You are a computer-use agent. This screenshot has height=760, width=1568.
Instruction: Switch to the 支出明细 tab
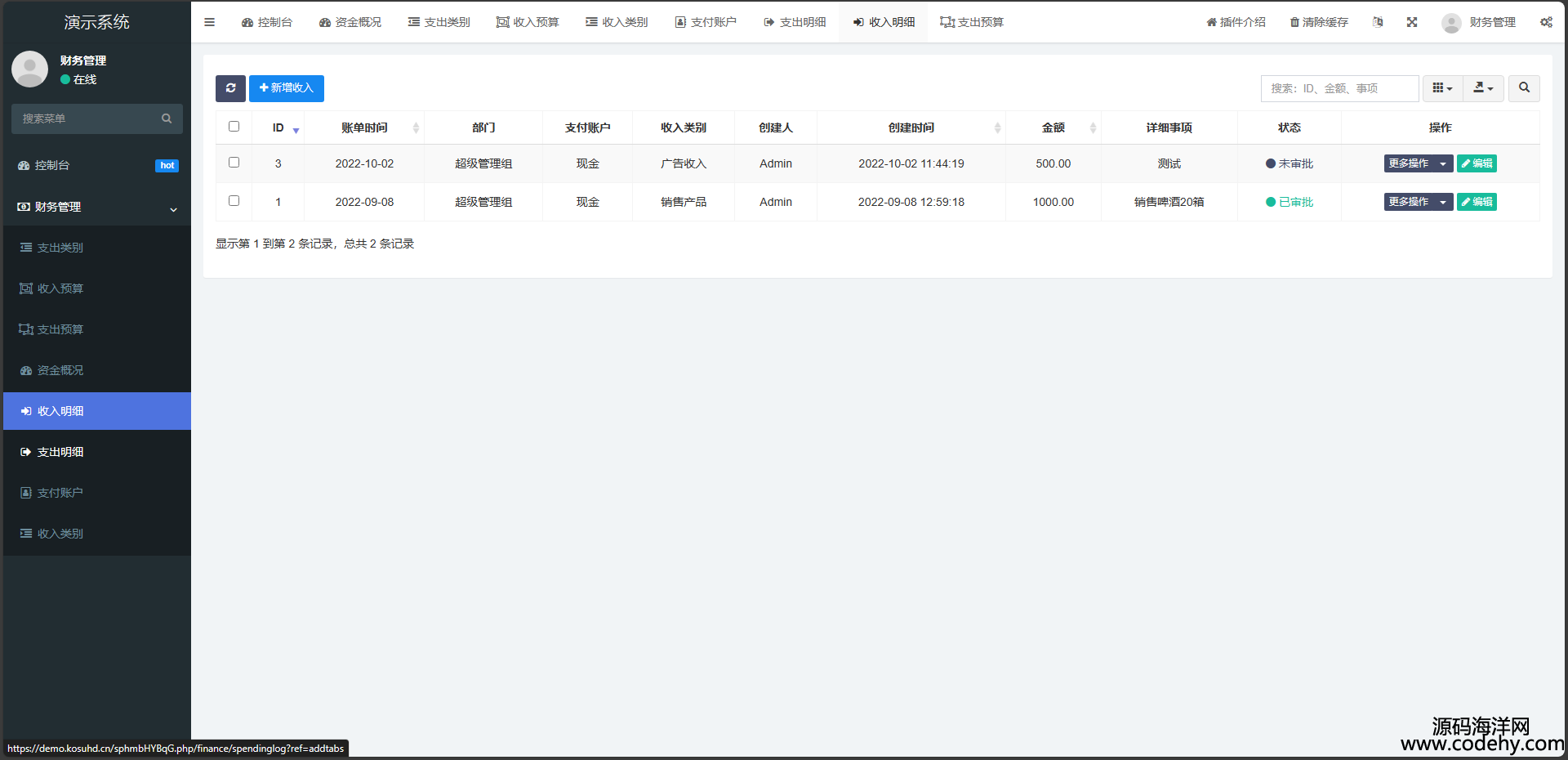coord(795,22)
